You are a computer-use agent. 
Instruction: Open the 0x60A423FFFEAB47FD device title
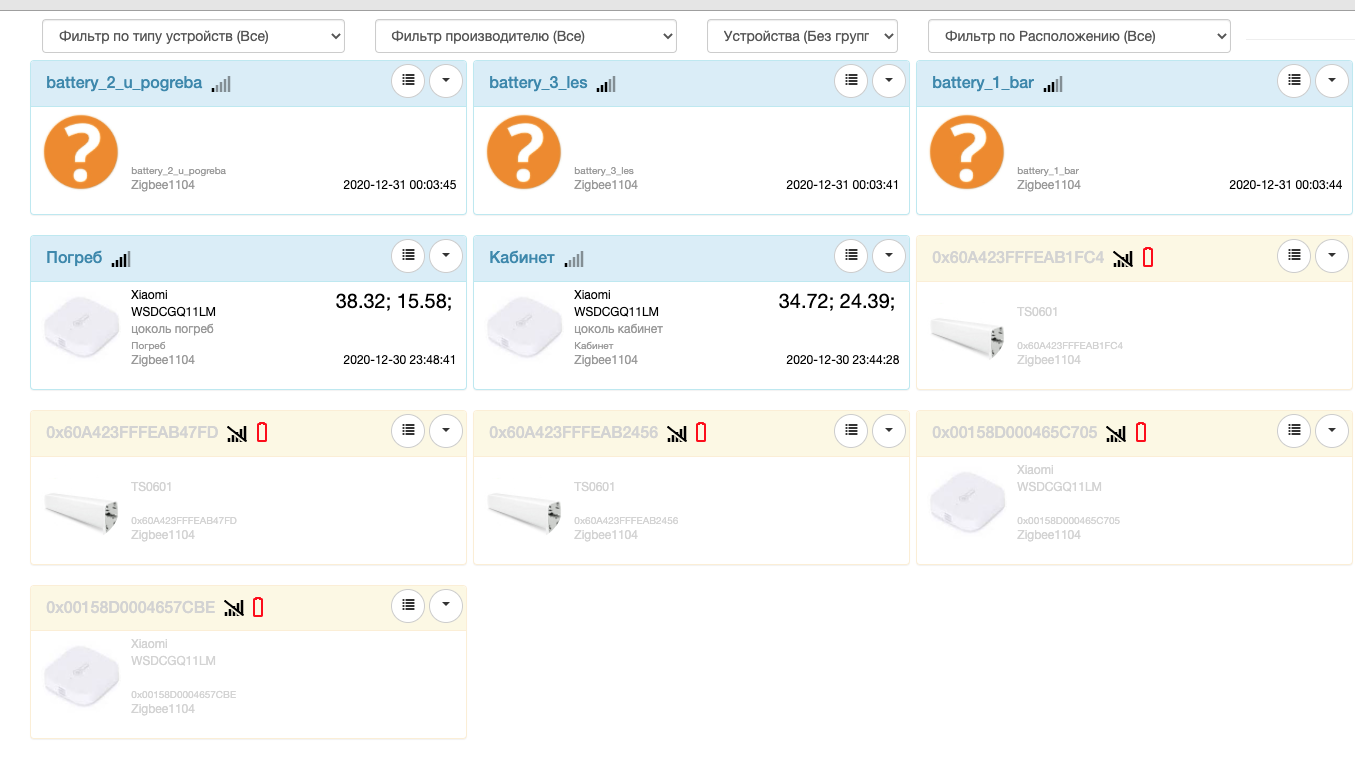[x=132, y=433]
